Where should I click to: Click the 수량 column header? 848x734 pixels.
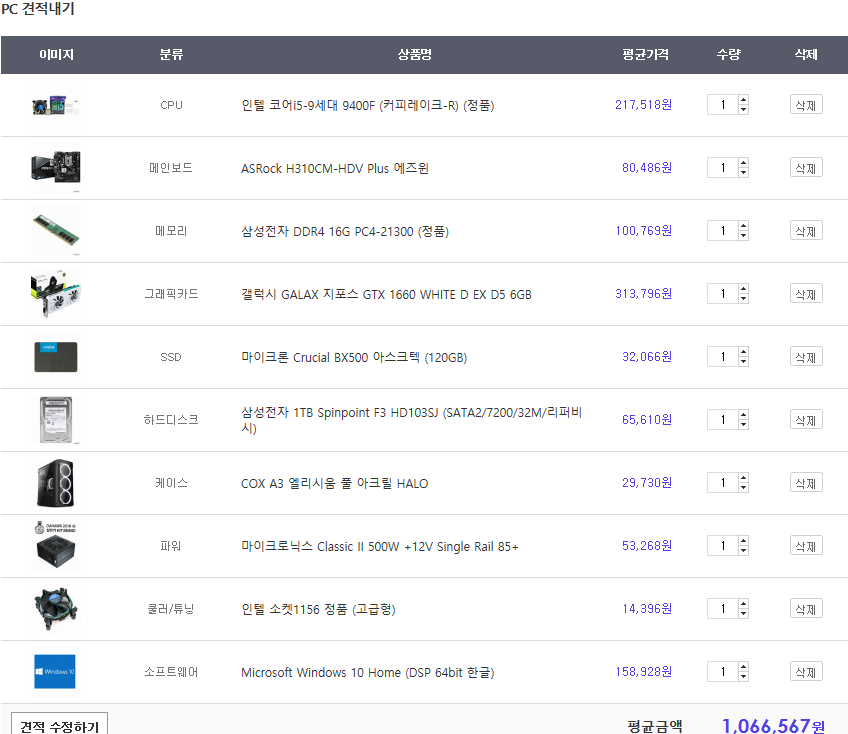(728, 55)
